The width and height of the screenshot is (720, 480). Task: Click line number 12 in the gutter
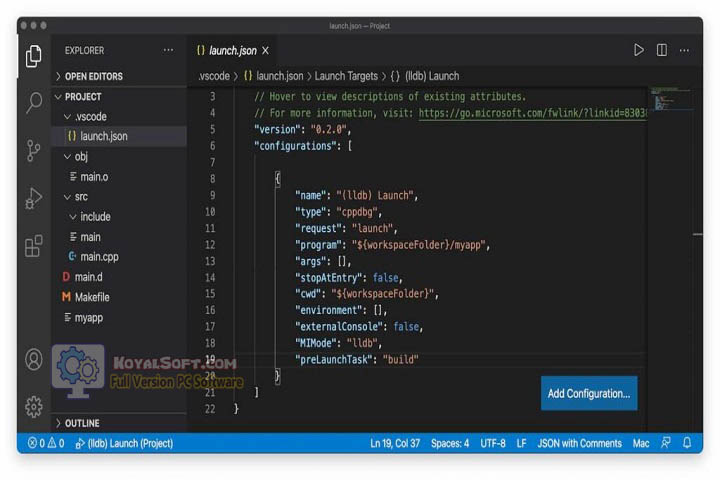point(210,245)
